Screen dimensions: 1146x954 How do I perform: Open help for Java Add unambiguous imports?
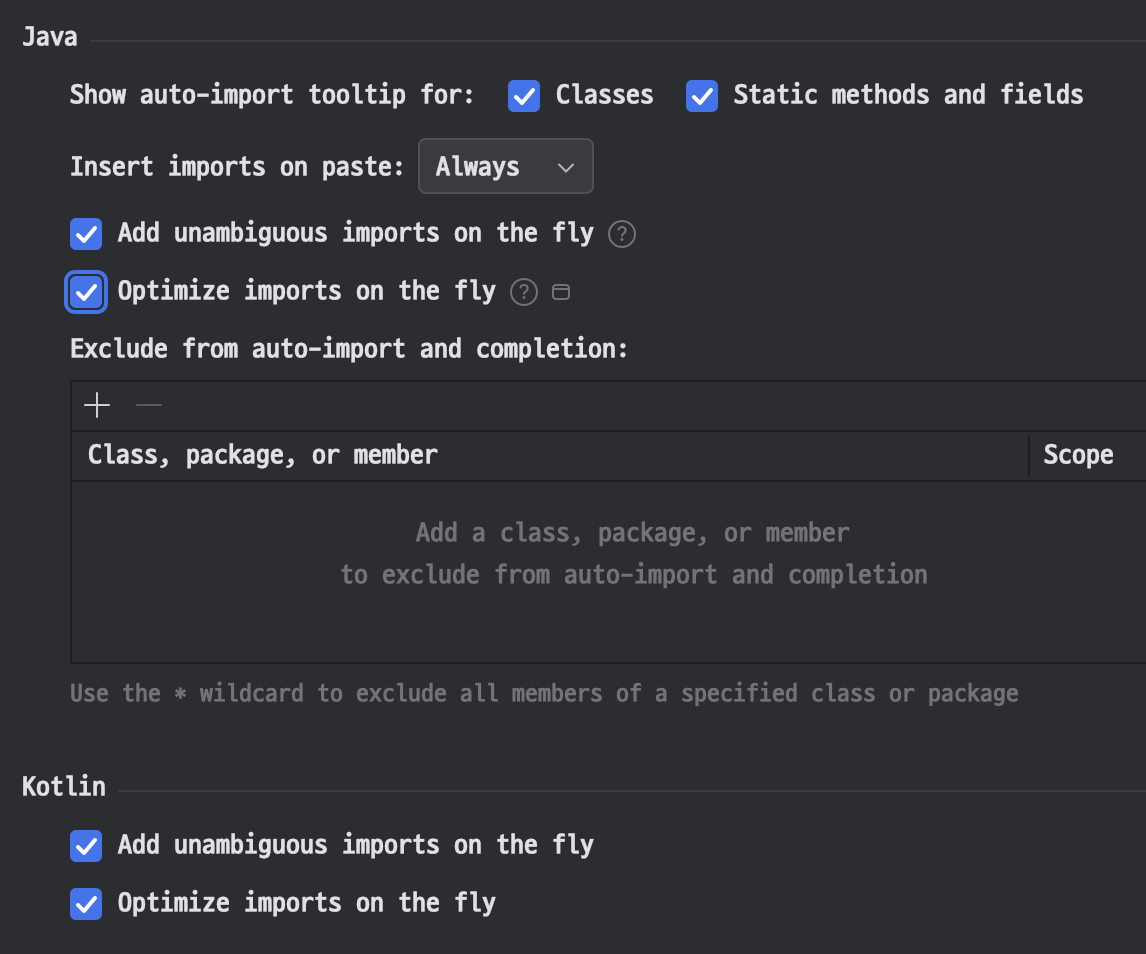(x=622, y=235)
